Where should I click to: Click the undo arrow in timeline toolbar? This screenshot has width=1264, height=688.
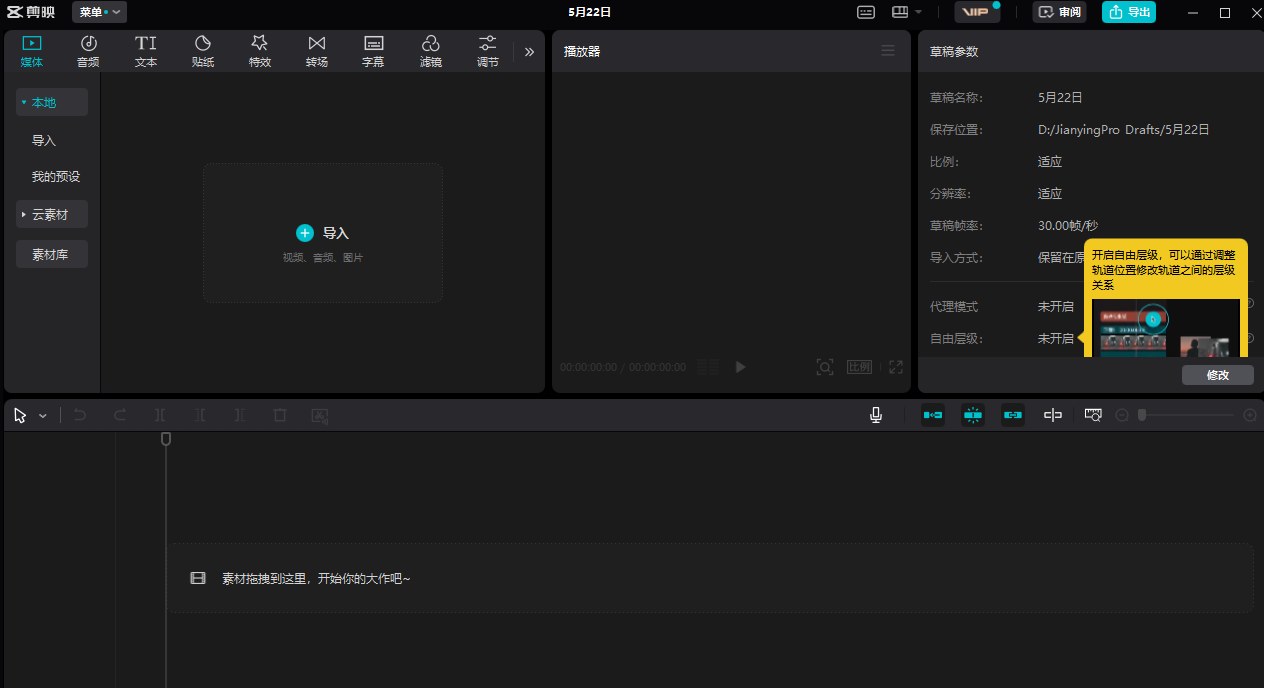[80, 415]
